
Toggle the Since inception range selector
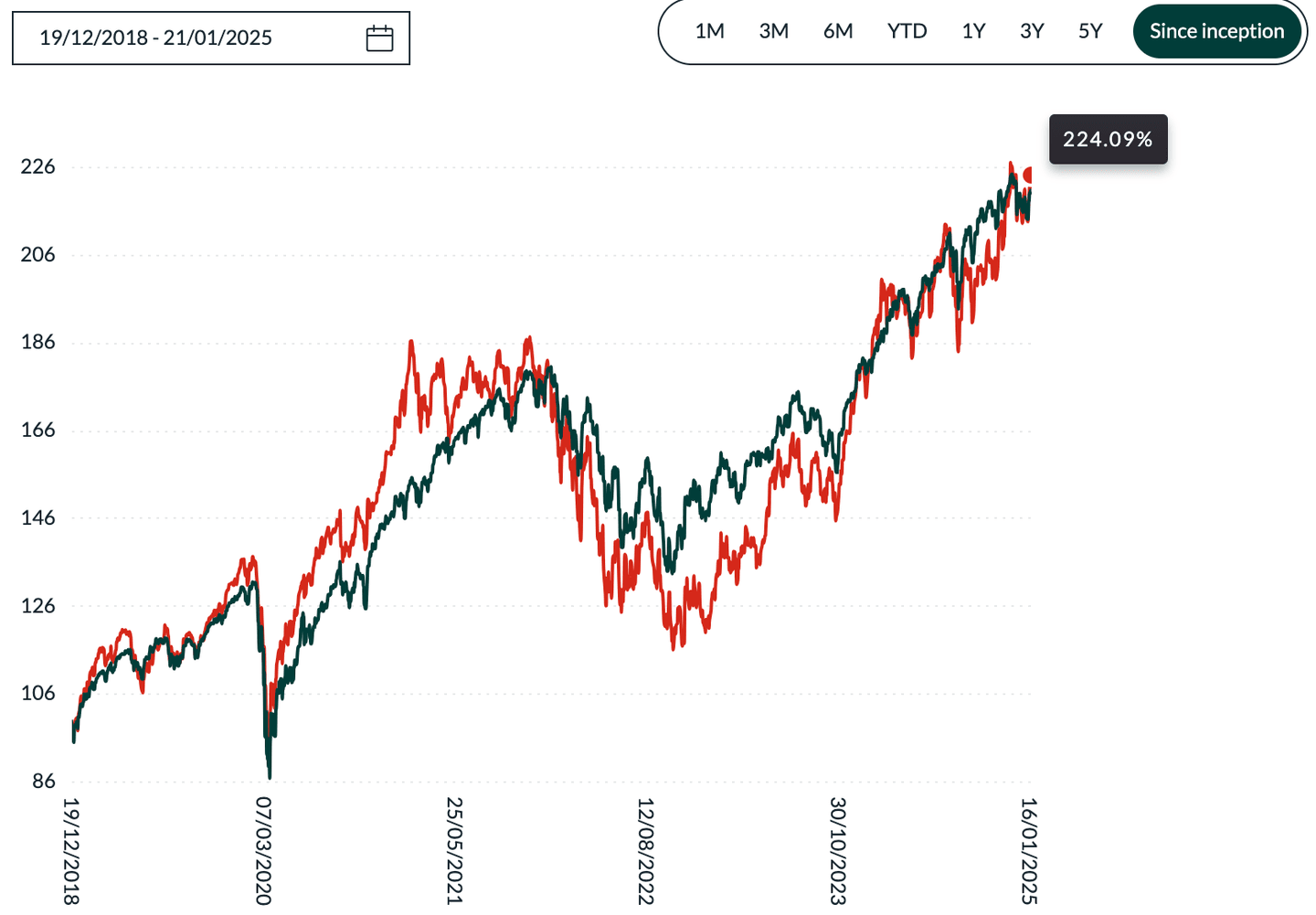[1215, 30]
